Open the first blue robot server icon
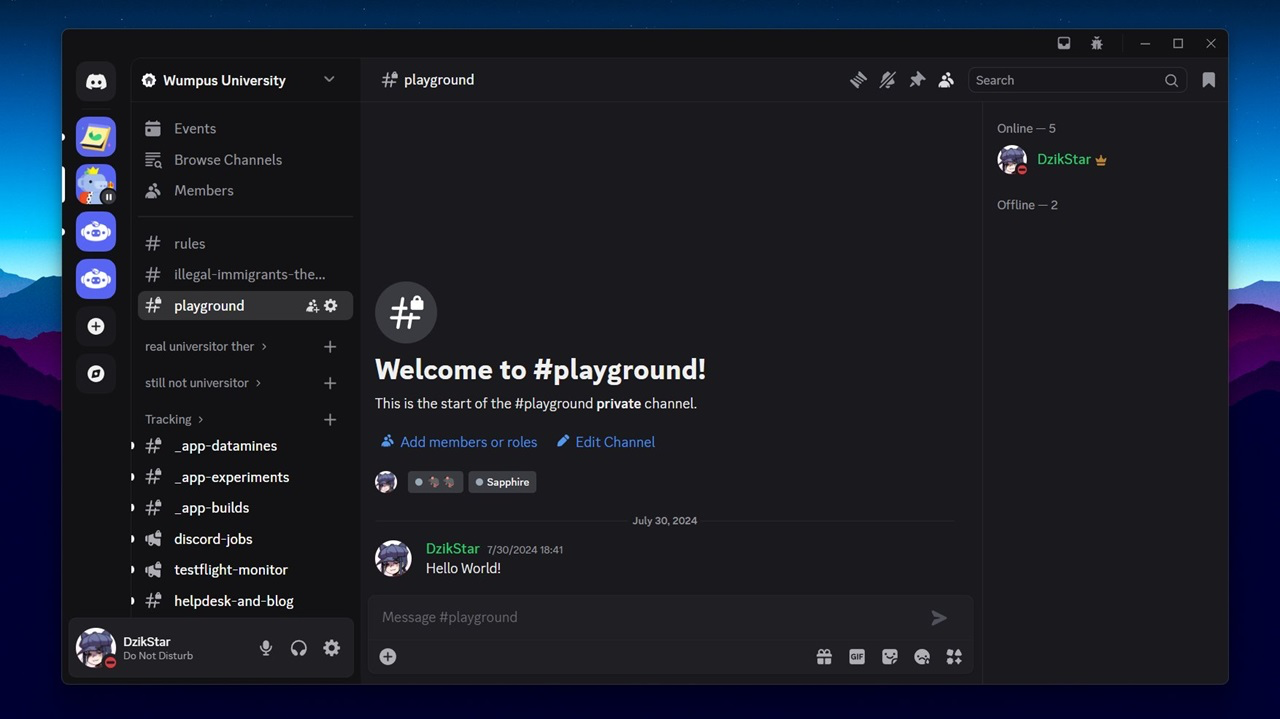Screen dimensions: 1280x719 (x=96, y=232)
